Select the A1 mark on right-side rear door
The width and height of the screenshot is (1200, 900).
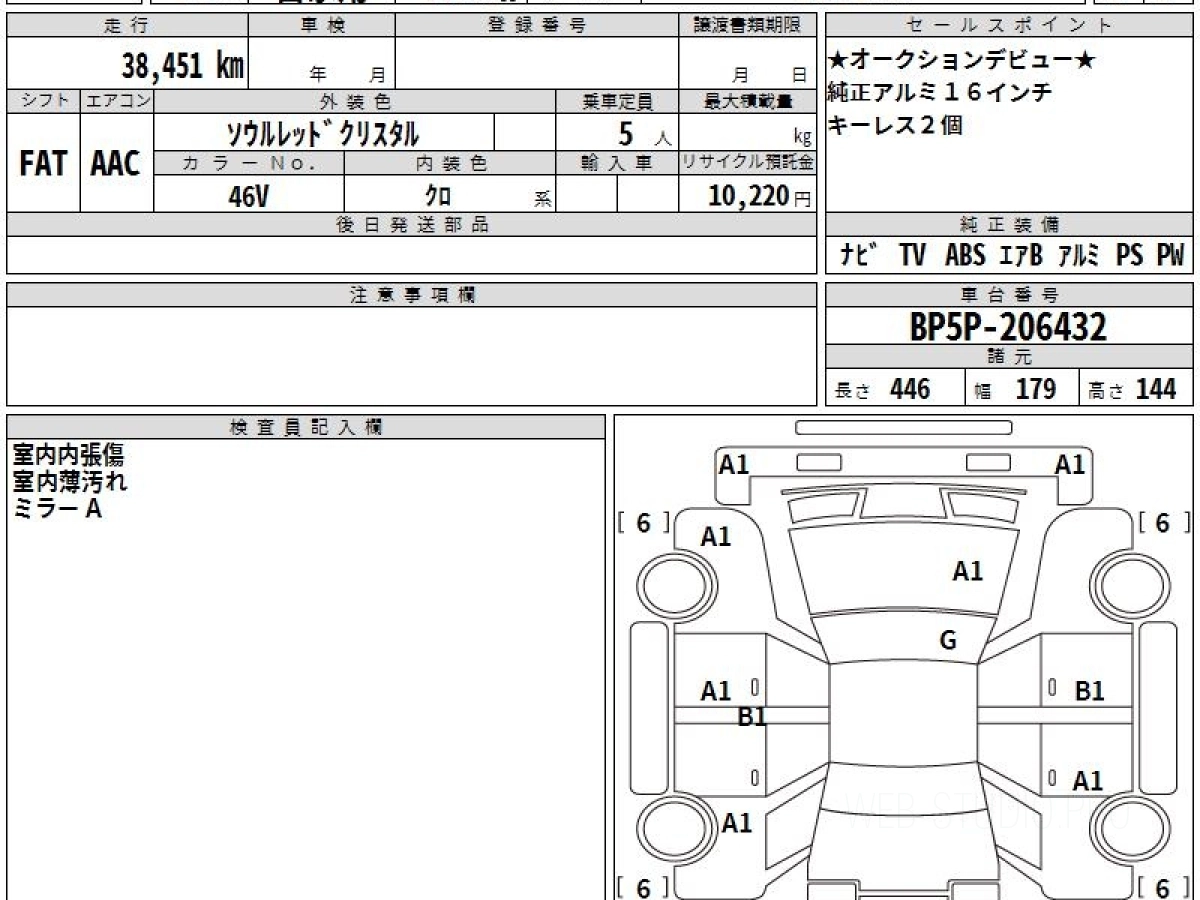[x=1088, y=780]
